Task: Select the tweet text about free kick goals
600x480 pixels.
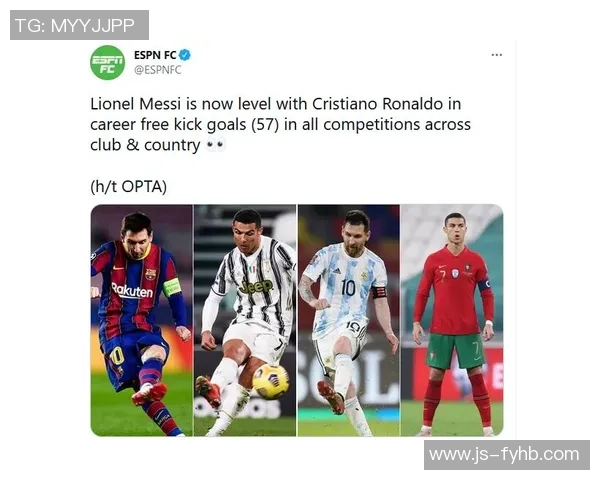Action: pyautogui.click(x=280, y=124)
